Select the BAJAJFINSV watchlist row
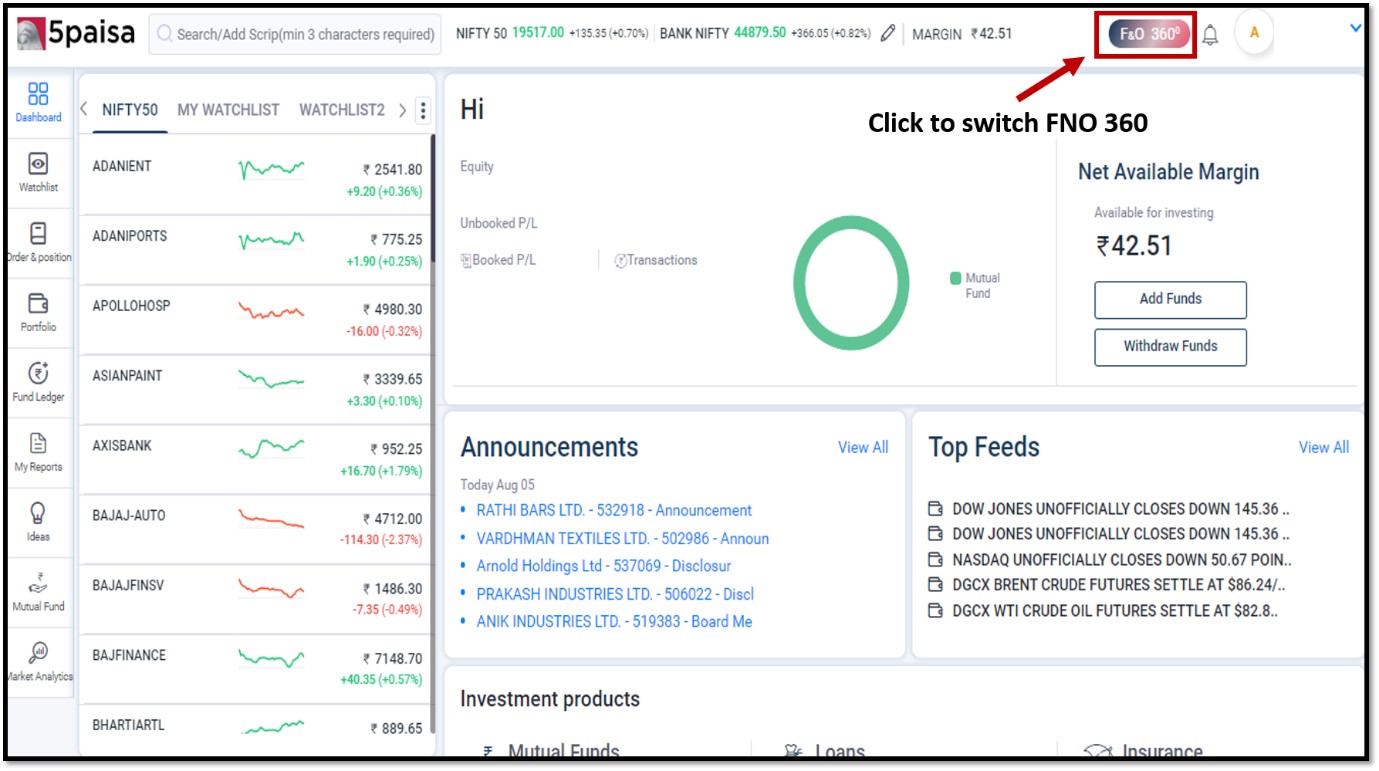Screen dimensions: 1379x771 (x=256, y=599)
